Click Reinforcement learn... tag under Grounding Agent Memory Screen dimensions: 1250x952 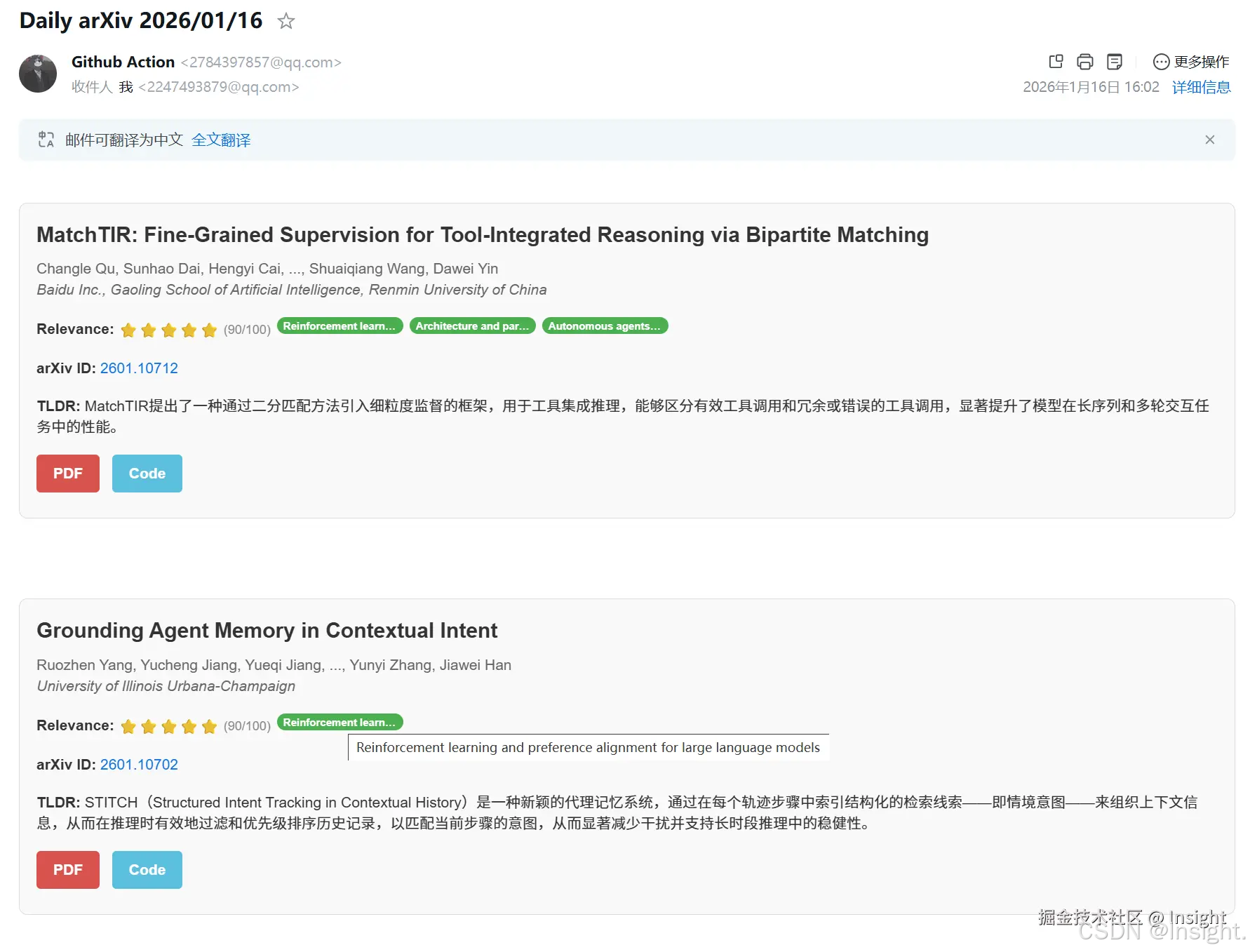pyautogui.click(x=340, y=723)
